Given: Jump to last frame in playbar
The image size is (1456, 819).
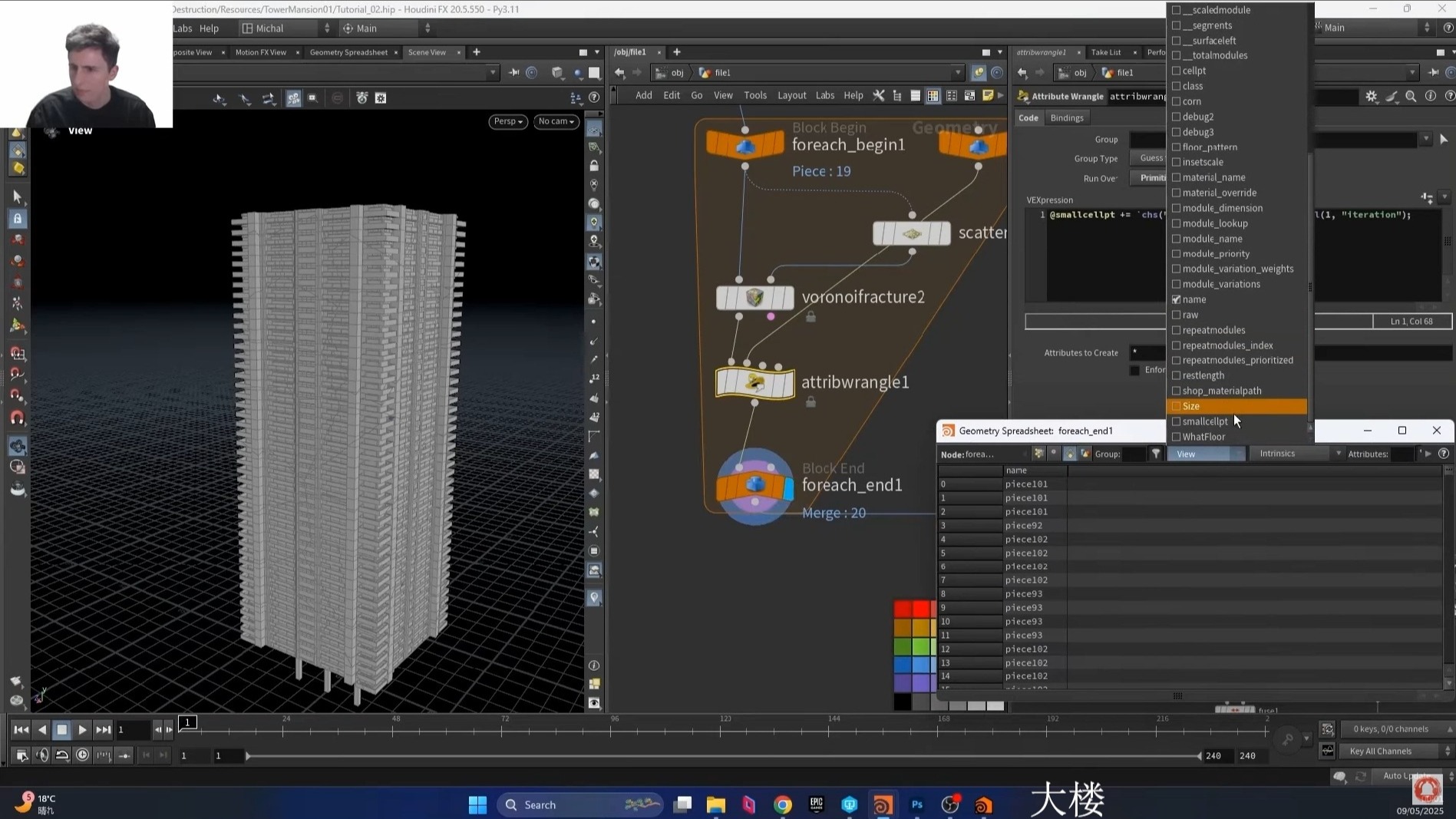Looking at the screenshot, I should pyautogui.click(x=103, y=729).
